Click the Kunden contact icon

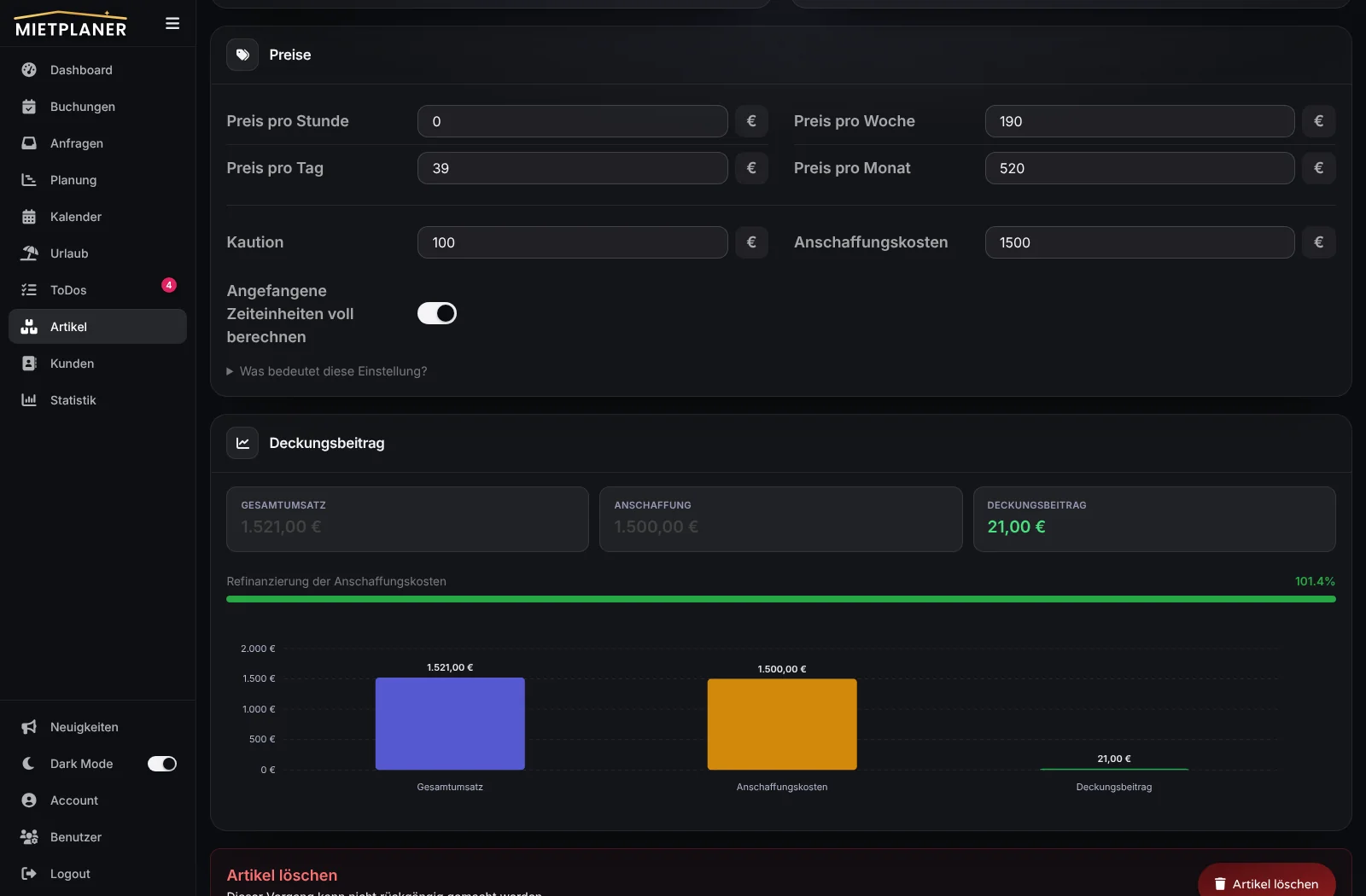(29, 364)
